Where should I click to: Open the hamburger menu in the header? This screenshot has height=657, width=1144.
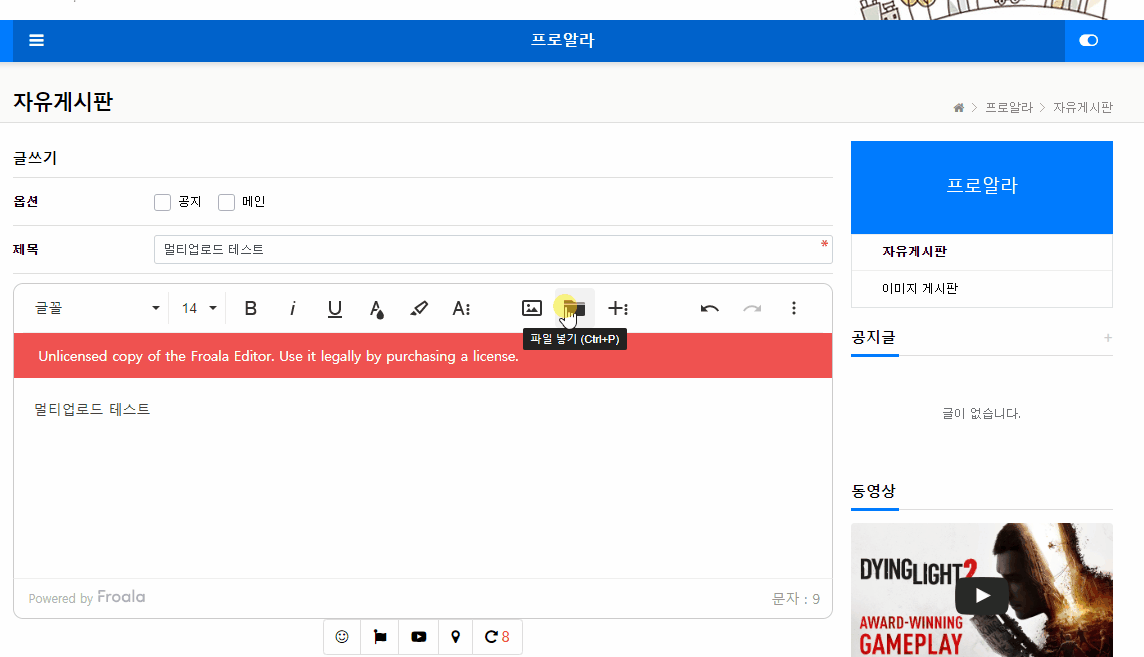(x=36, y=40)
